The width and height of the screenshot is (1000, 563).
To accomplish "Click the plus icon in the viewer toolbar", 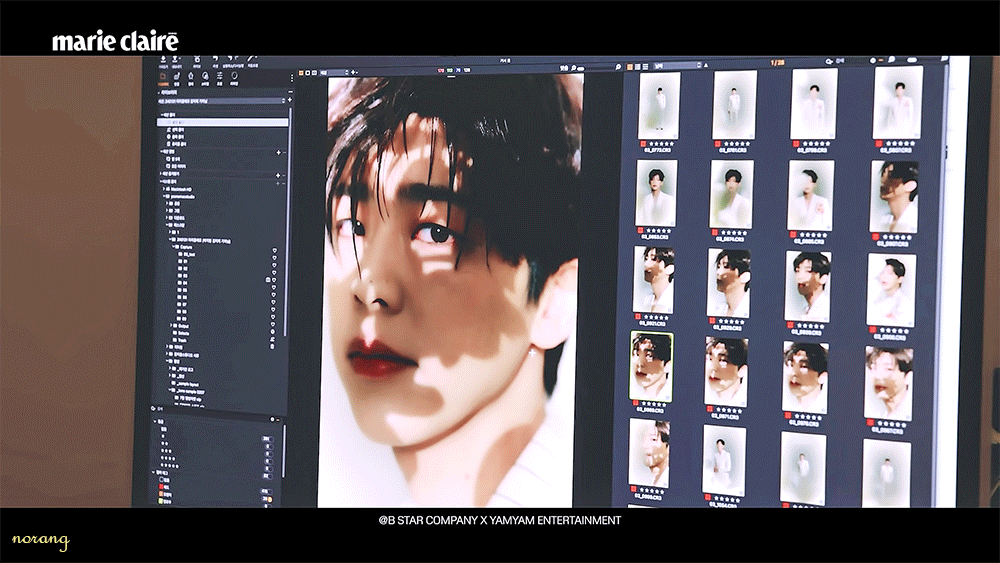I will [x=353, y=73].
